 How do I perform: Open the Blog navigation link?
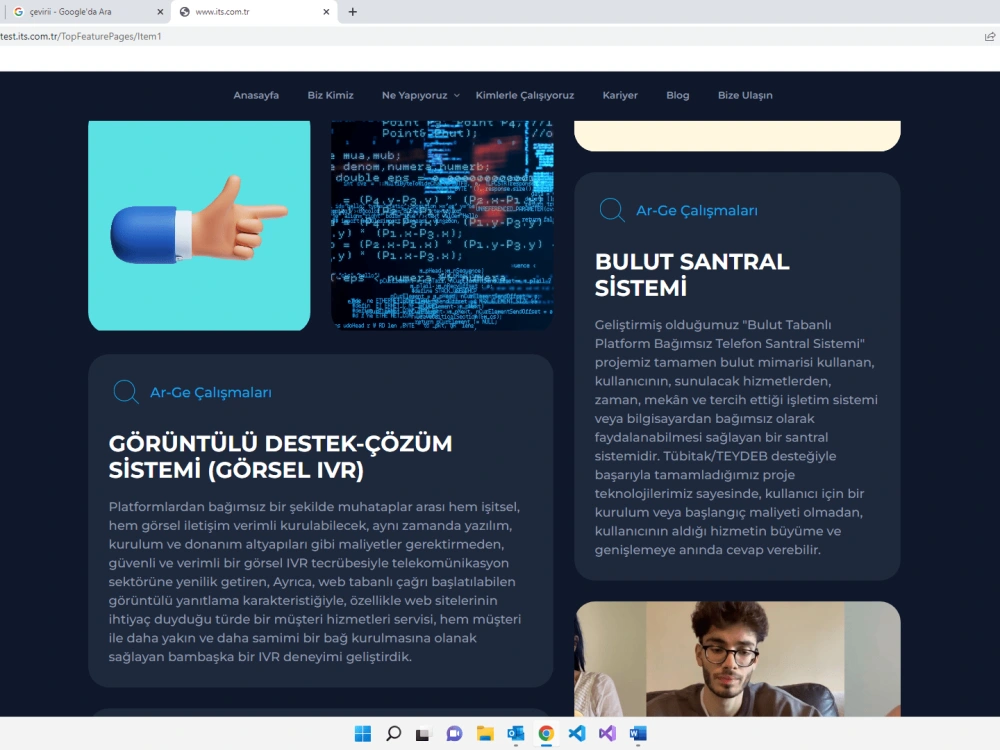tap(677, 95)
